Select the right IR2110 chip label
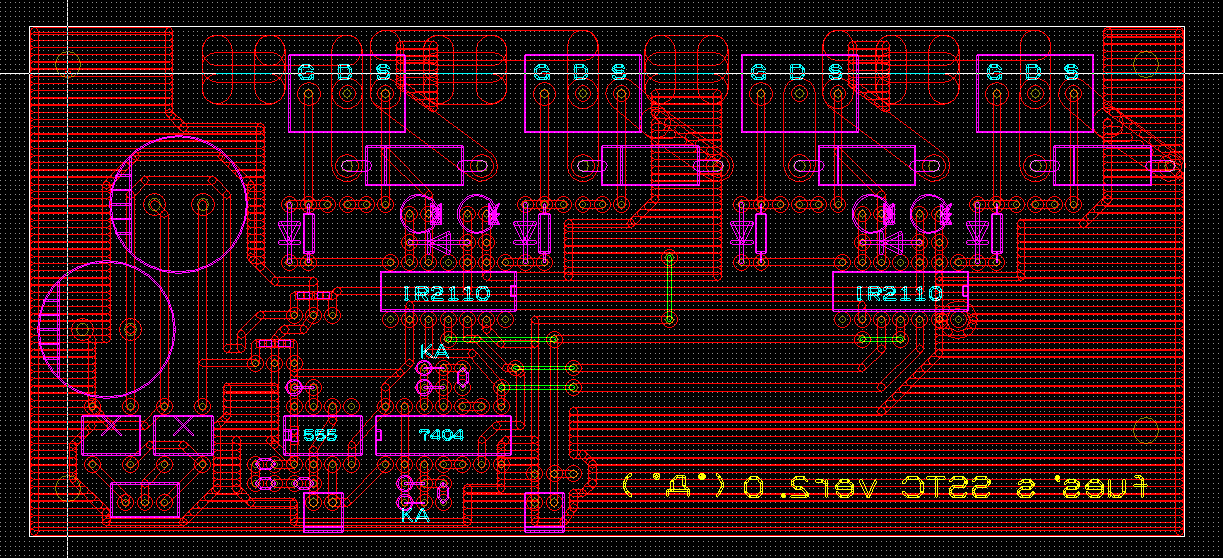This screenshot has width=1223, height=558. click(899, 294)
